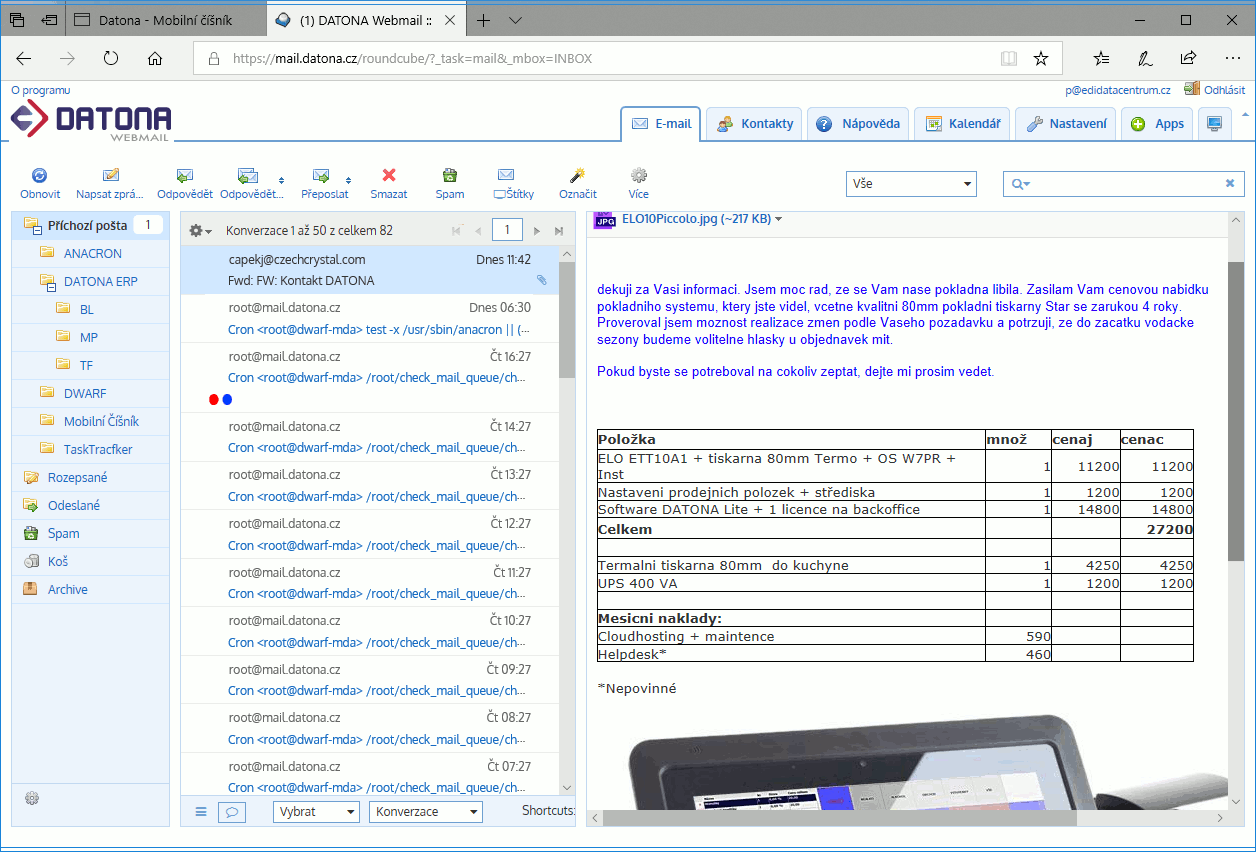Open folder actions gear under folder list
The width and height of the screenshot is (1256, 852).
tap(32, 798)
